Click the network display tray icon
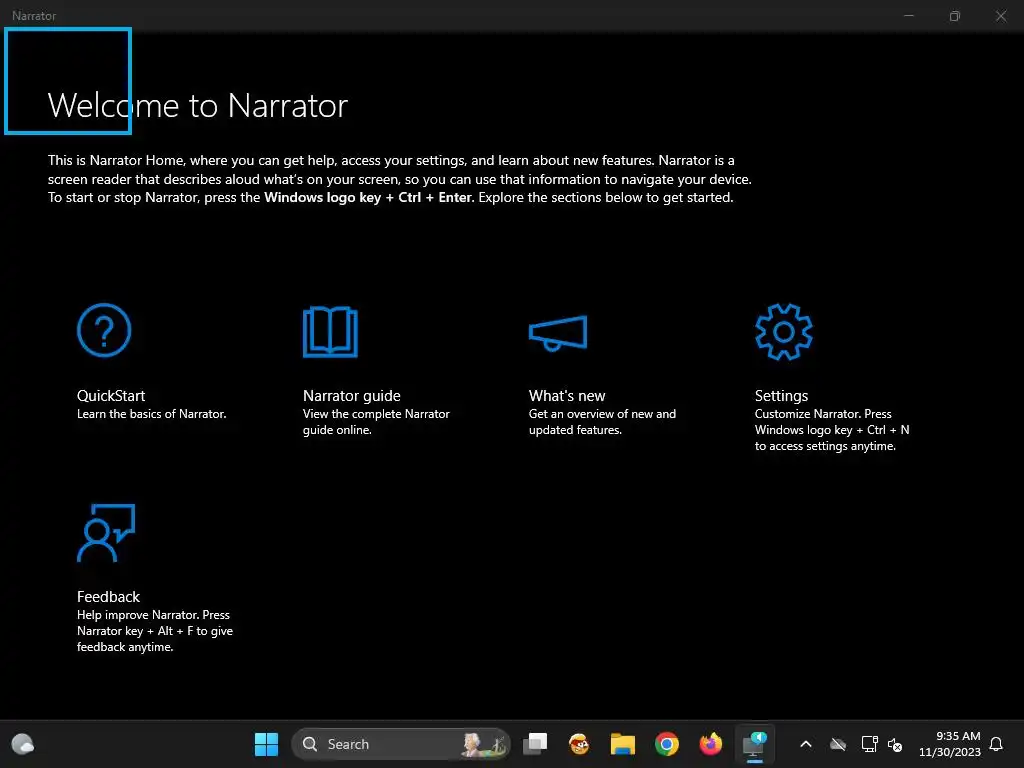Image resolution: width=1024 pixels, height=768 pixels. pyautogui.click(x=869, y=744)
